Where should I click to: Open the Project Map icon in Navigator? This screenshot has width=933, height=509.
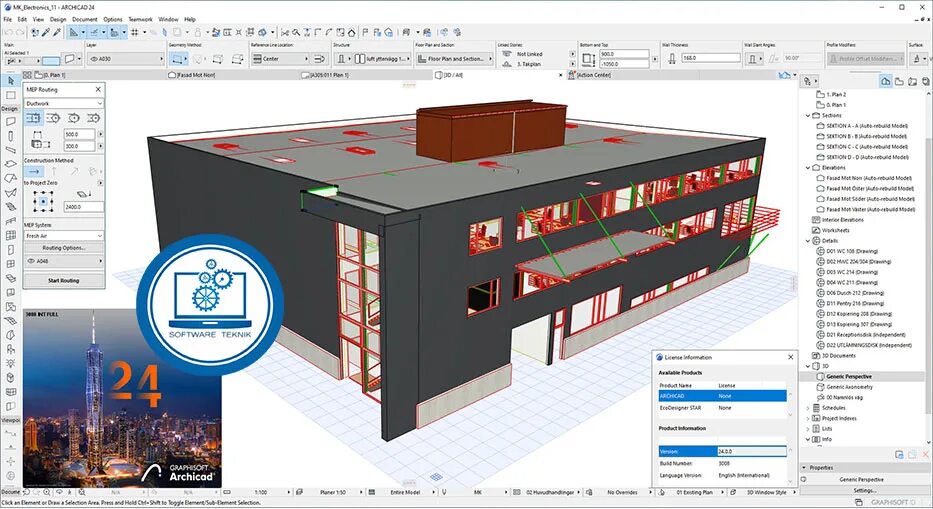(x=885, y=81)
